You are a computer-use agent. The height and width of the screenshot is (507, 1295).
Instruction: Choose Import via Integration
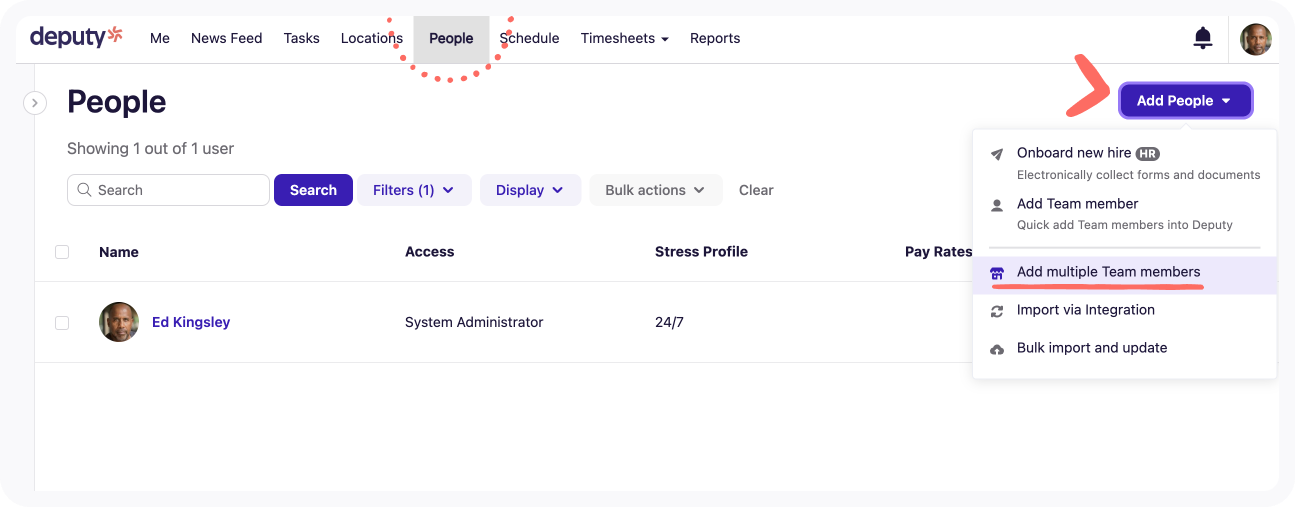coord(1125,311)
